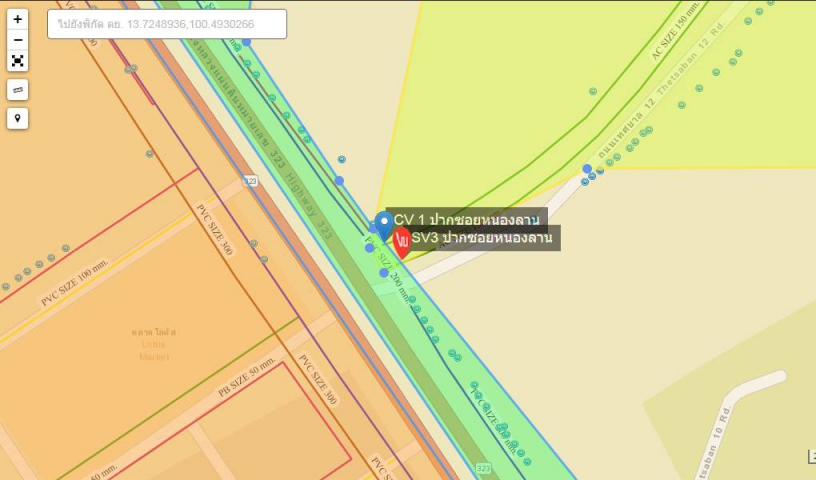Click the 323 route shield near the crossroad
816x480 pixels.
[251, 181]
